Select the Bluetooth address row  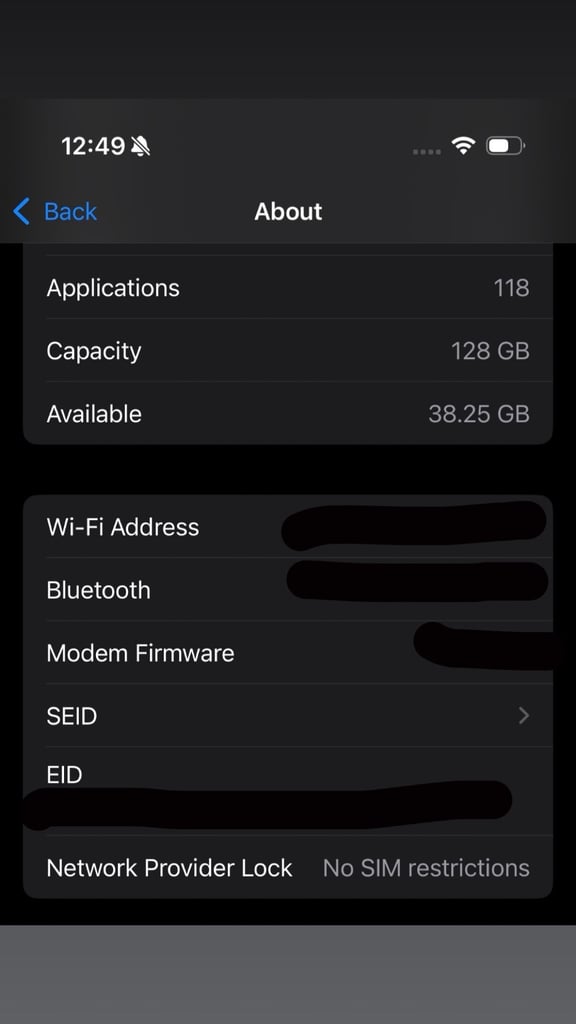pyautogui.click(x=288, y=590)
